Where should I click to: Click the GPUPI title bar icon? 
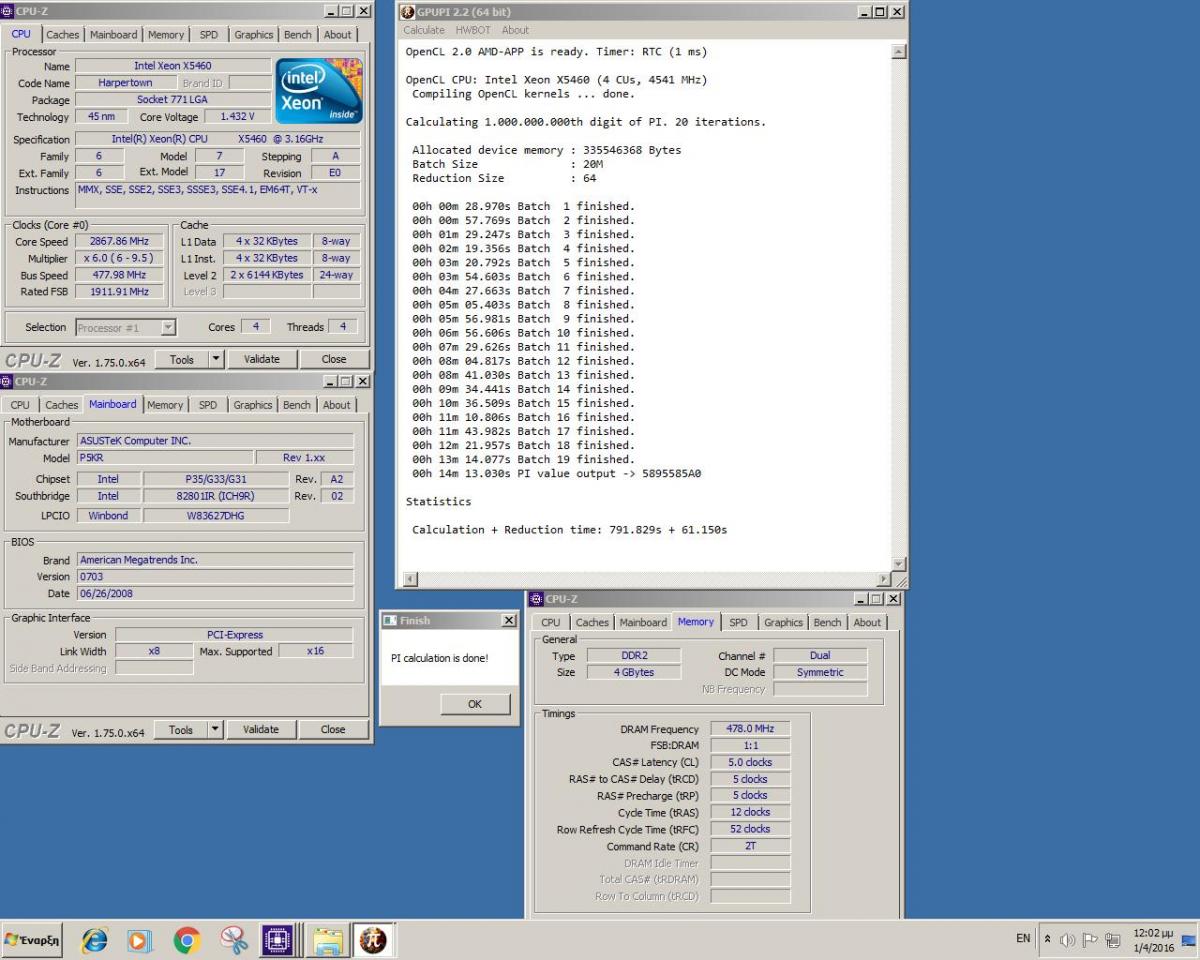(x=408, y=11)
